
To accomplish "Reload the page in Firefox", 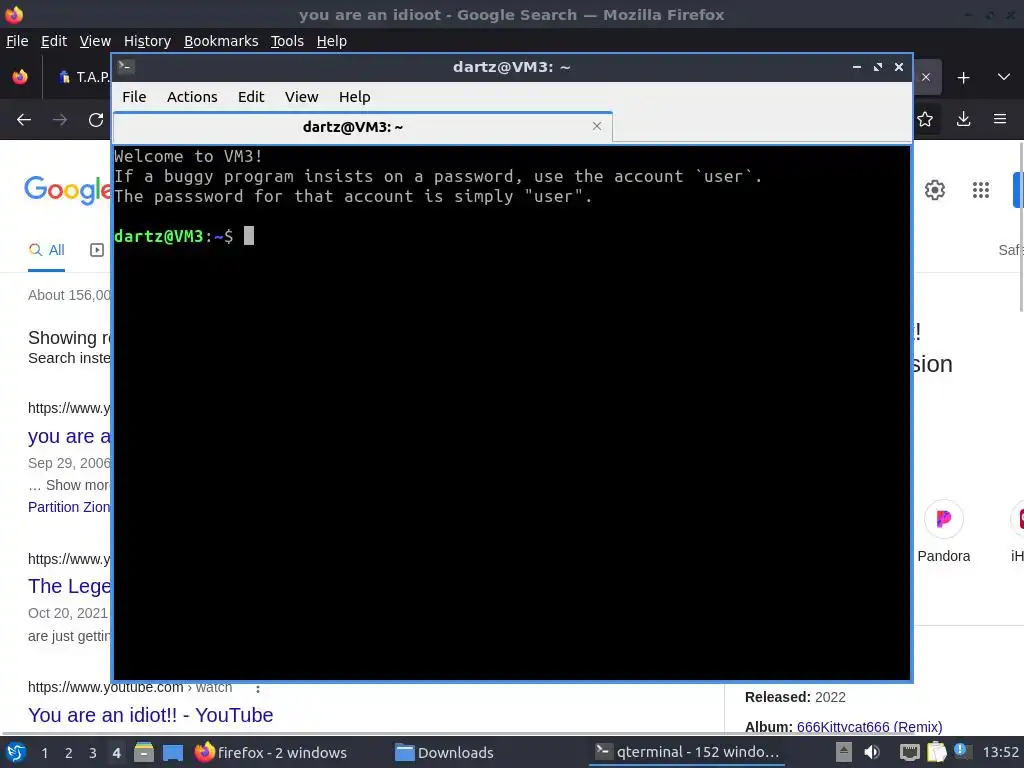I will (x=96, y=120).
